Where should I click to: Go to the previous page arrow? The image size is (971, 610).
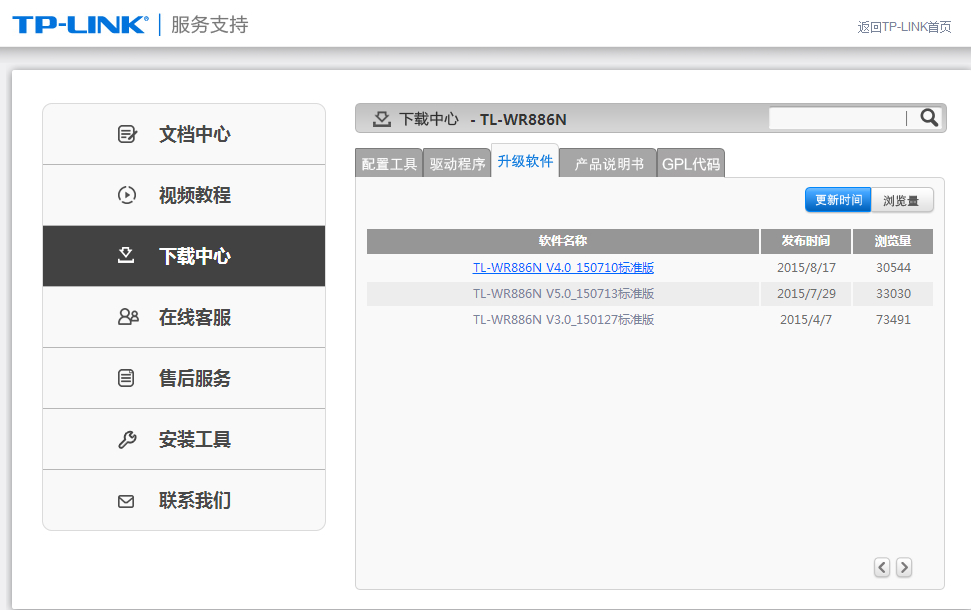pos(882,567)
